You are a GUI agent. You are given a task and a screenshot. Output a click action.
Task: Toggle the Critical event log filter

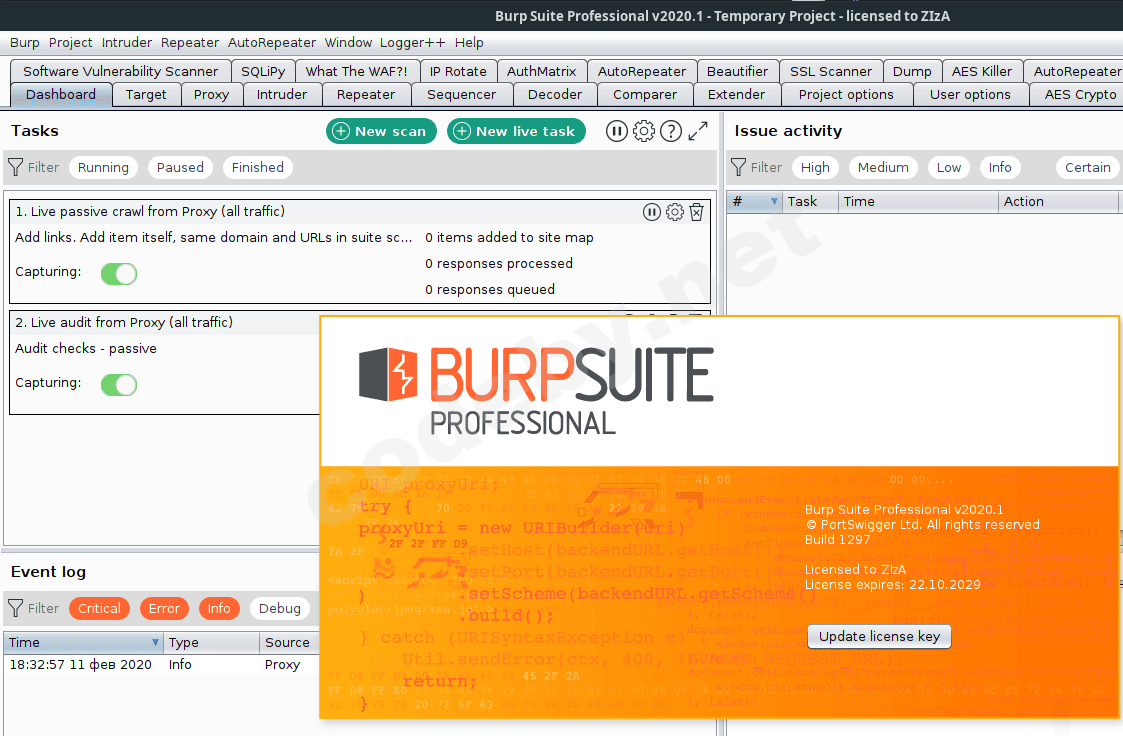tap(99, 608)
